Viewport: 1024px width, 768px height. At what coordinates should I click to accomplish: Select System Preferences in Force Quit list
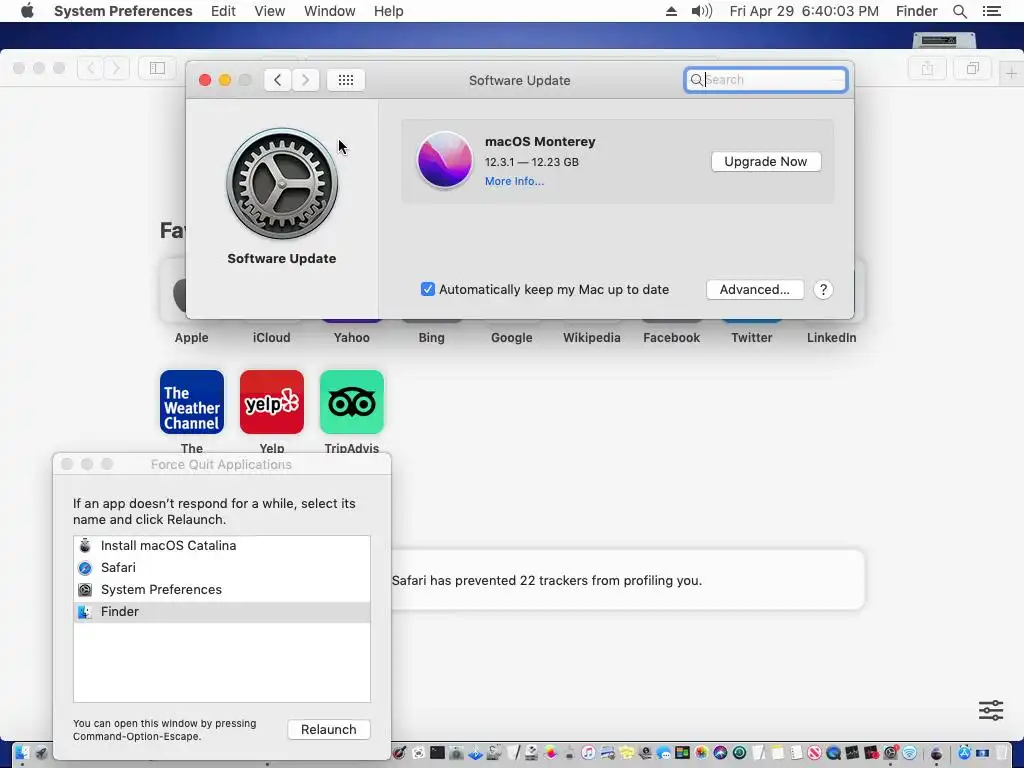[x=221, y=590]
